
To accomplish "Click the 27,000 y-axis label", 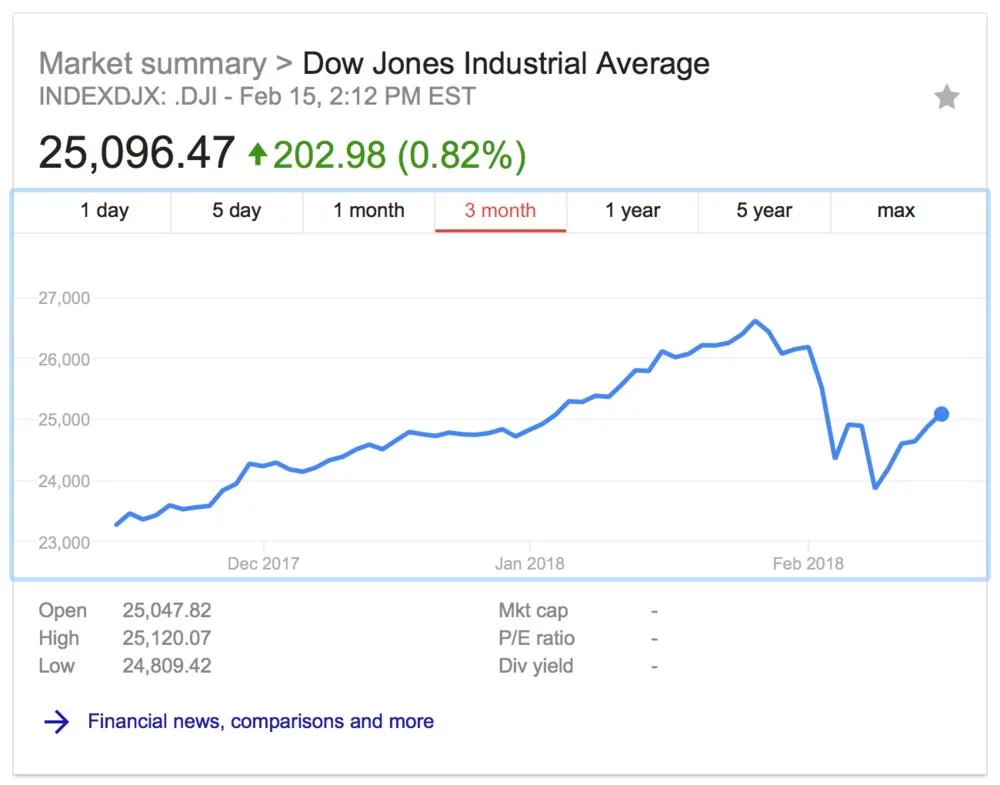I will [65, 298].
